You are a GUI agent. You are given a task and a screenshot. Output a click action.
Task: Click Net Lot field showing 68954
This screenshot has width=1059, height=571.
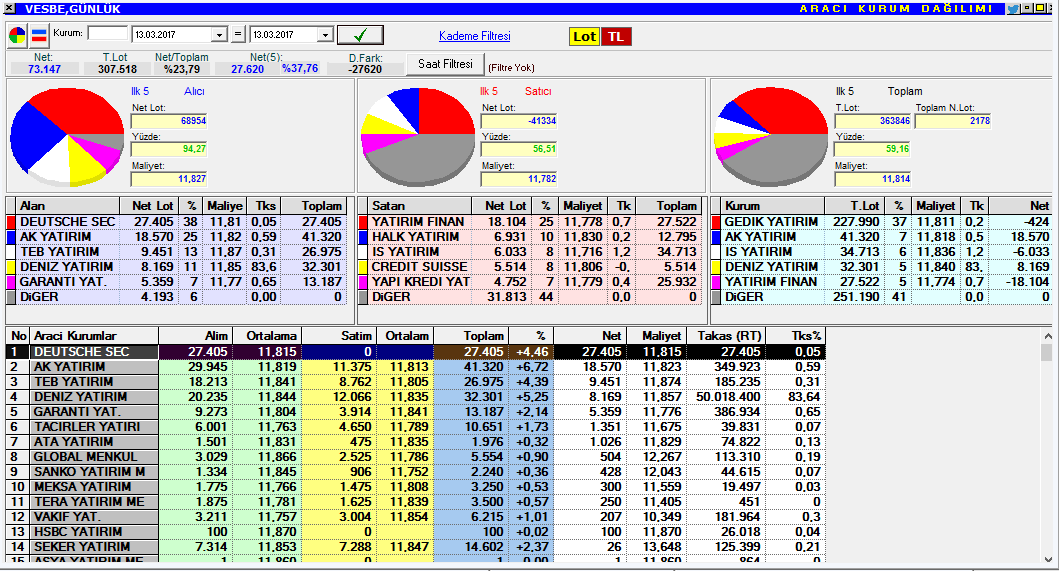tap(169, 121)
